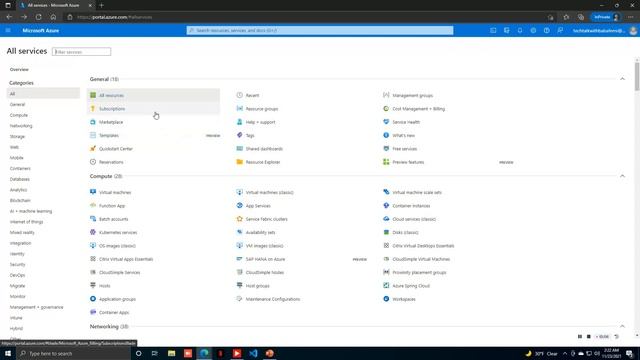
Task: Open File Explorer from the taskbar
Action: (x=171, y=353)
